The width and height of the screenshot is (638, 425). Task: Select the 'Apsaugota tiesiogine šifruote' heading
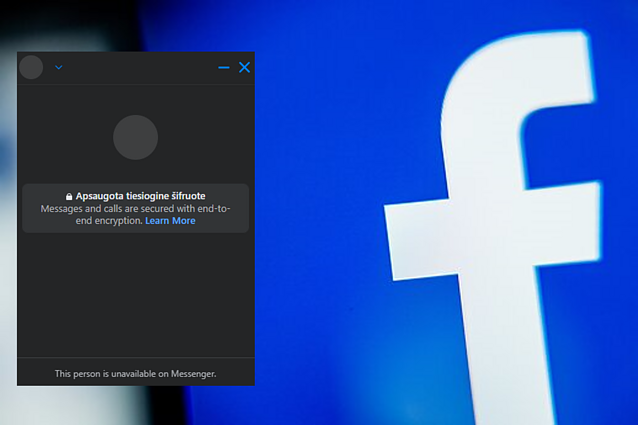[x=140, y=196]
